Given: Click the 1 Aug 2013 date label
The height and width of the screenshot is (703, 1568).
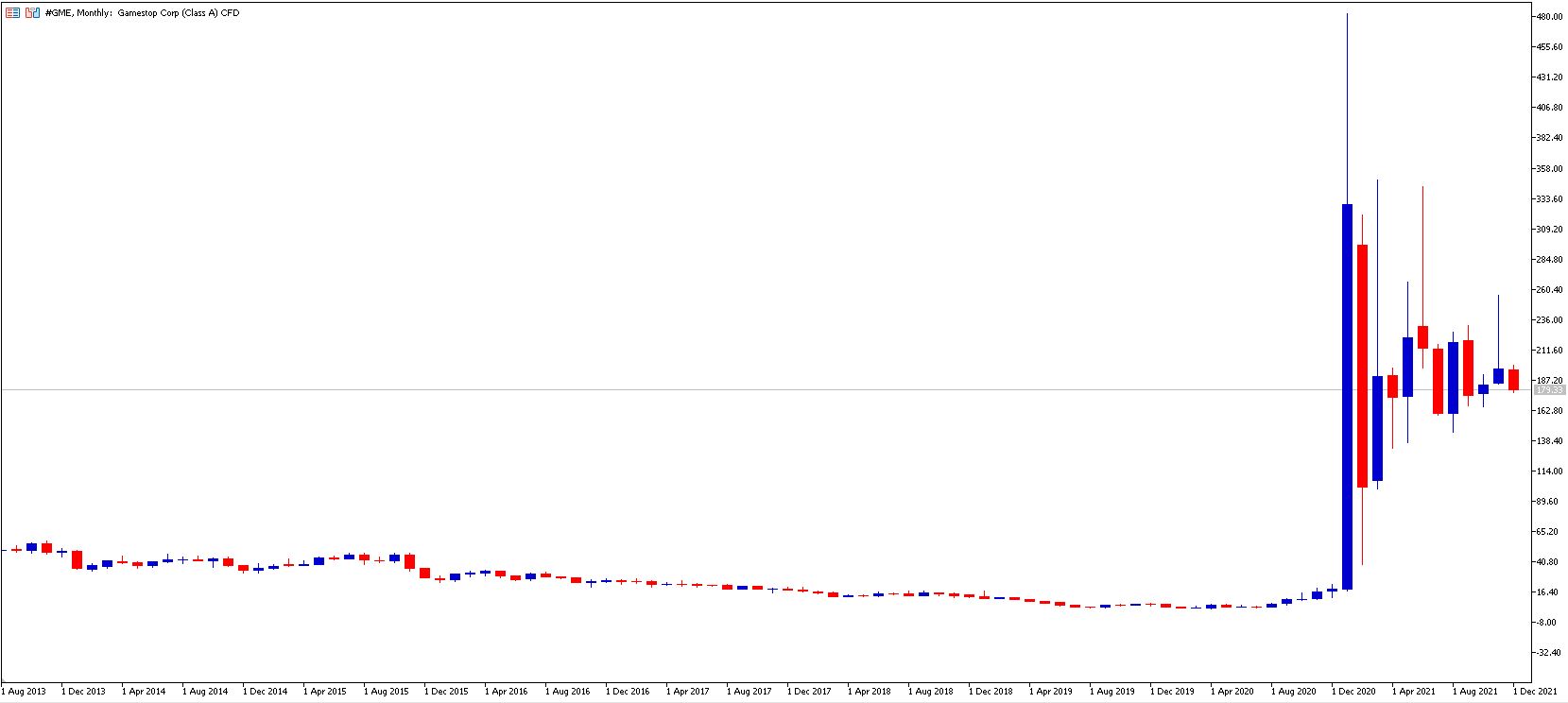Looking at the screenshot, I should click(26, 692).
